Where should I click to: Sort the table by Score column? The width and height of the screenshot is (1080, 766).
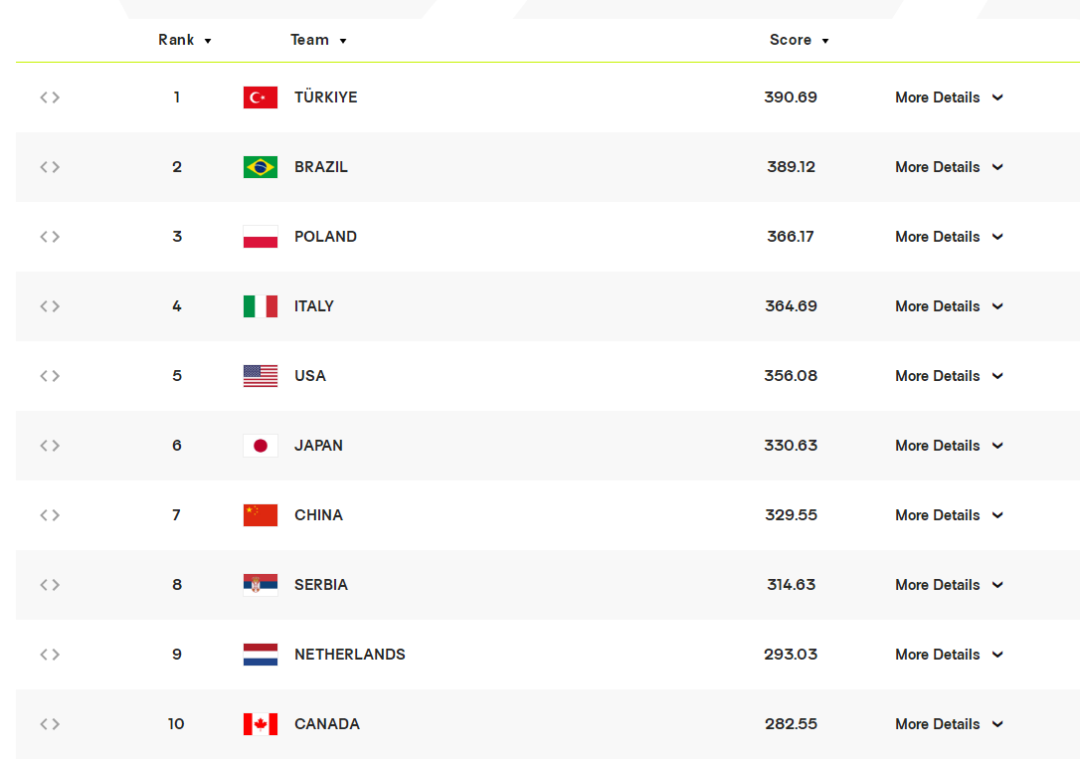coord(799,40)
